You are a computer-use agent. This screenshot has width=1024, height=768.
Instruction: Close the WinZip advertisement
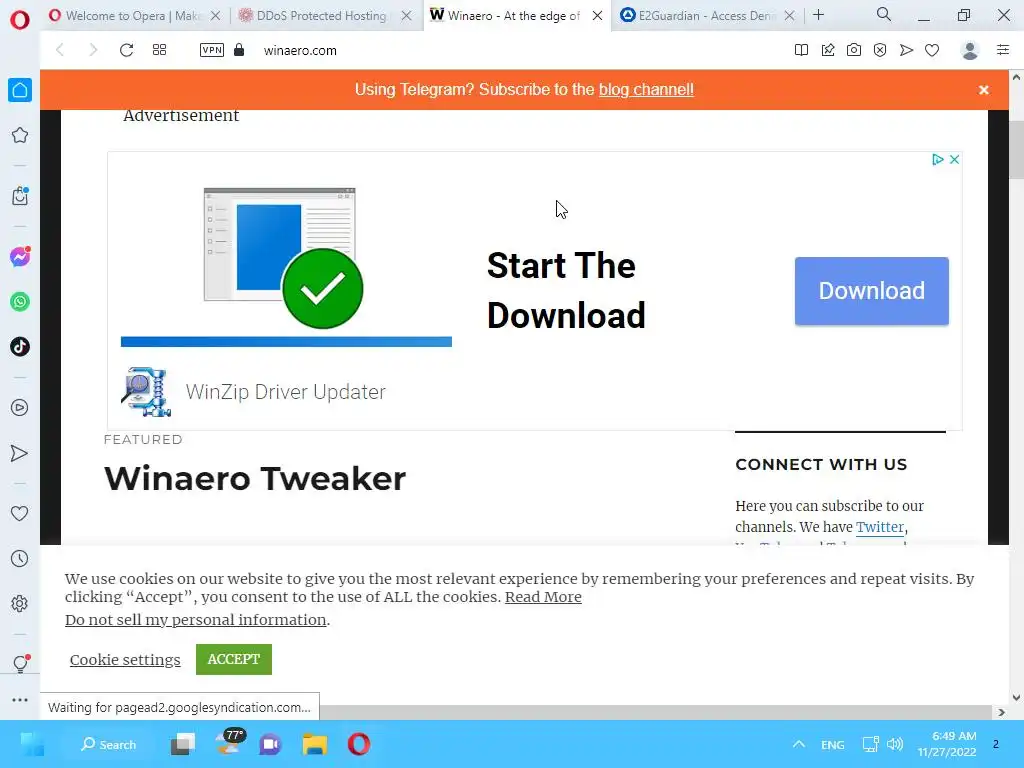[x=954, y=159]
